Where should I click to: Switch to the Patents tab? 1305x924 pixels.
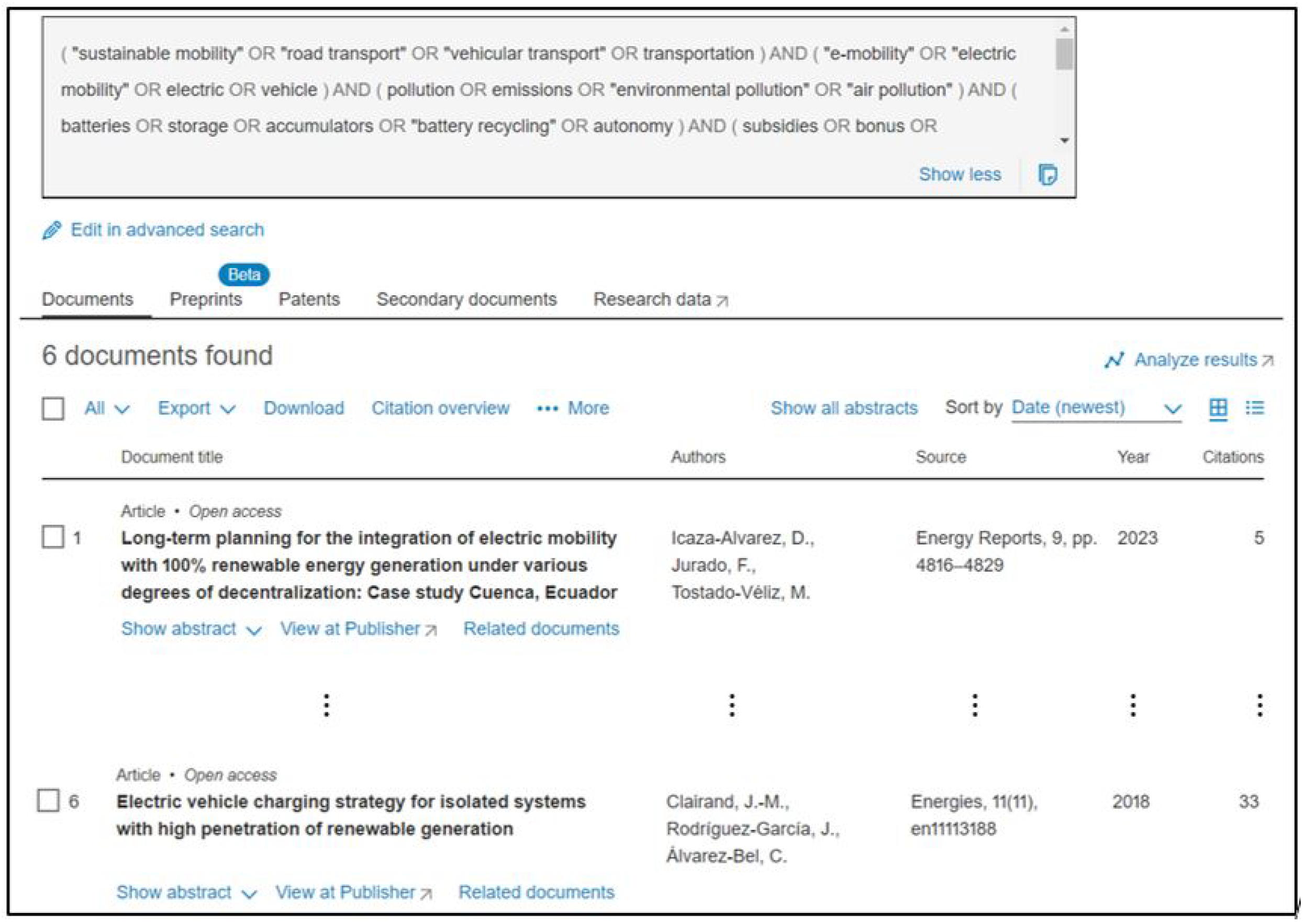[309, 299]
